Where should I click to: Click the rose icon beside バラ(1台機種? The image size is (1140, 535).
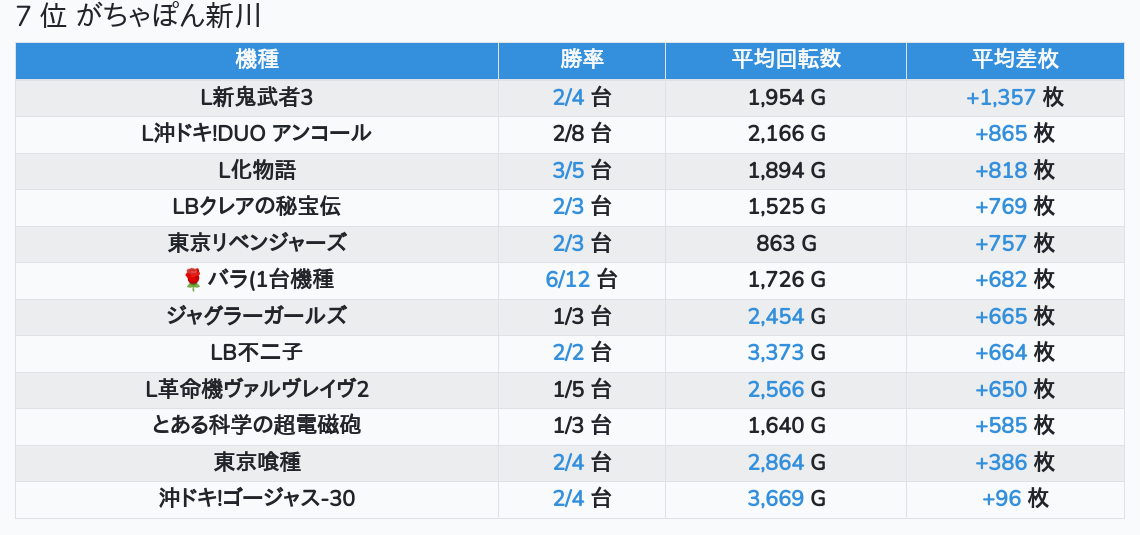193,280
